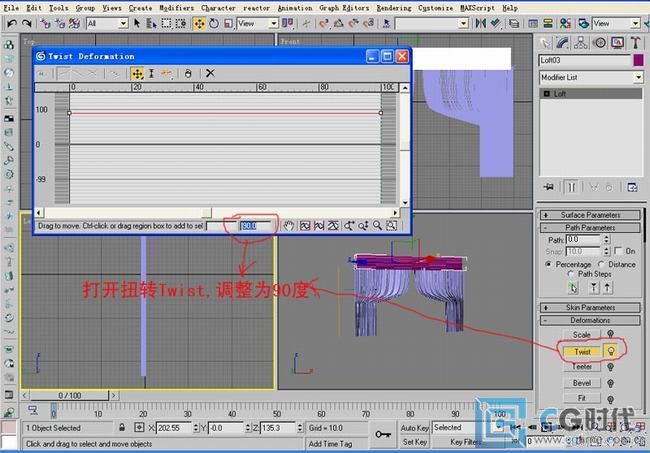Click Show End Result toggle icon
Image resolution: width=650 pixels, height=453 pixels.
[572, 187]
